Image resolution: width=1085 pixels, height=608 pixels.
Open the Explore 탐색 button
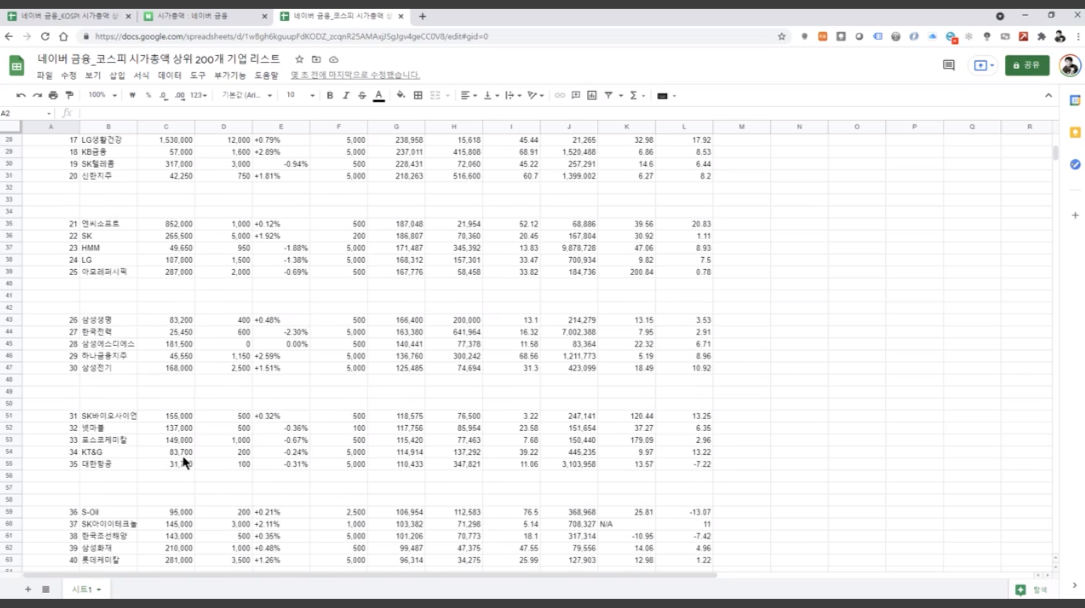(x=1031, y=589)
